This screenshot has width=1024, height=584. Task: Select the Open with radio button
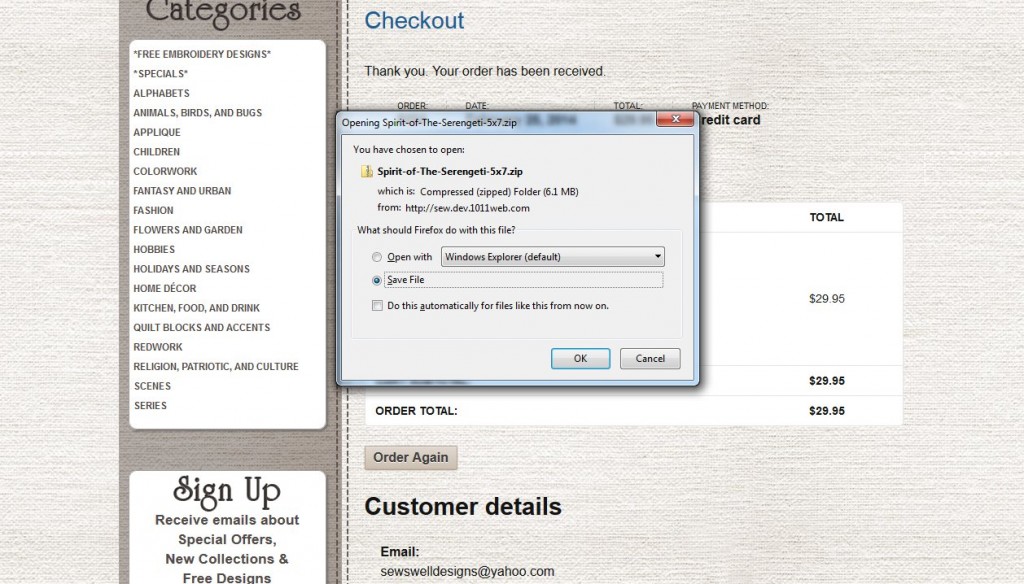click(377, 257)
